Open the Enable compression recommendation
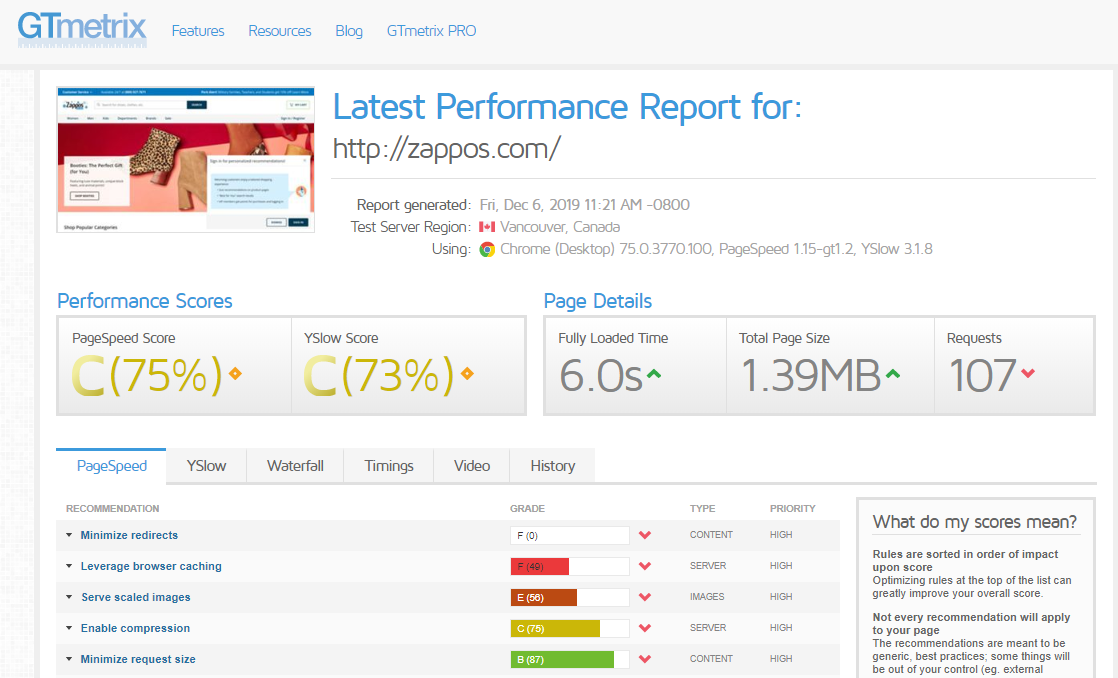This screenshot has width=1118, height=678. [x=135, y=628]
